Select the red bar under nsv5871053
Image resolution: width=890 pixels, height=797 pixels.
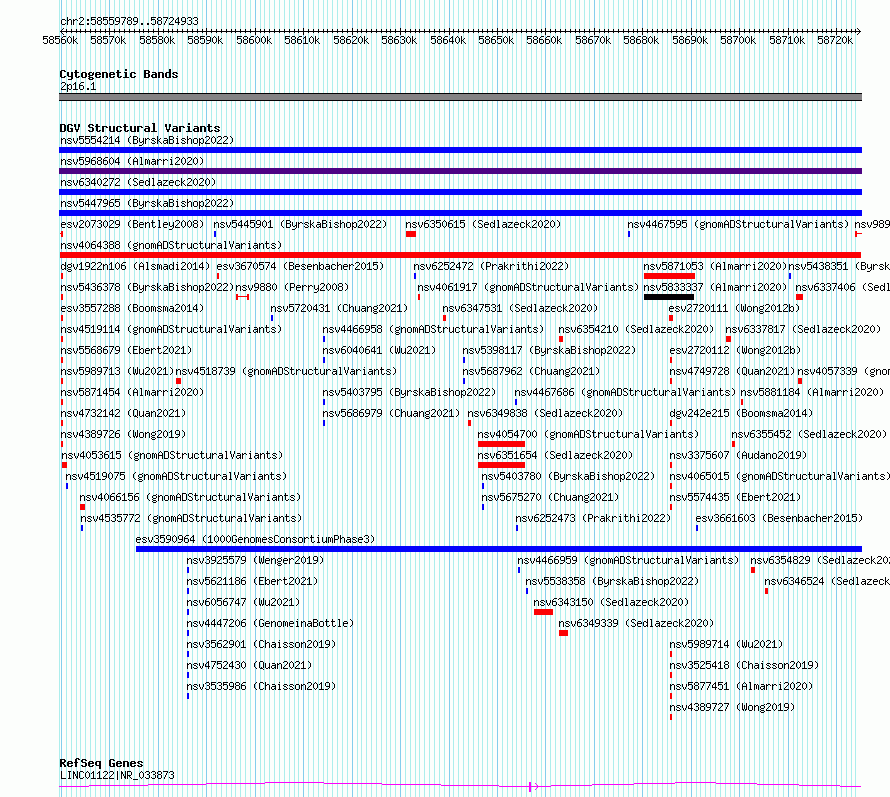click(x=669, y=276)
